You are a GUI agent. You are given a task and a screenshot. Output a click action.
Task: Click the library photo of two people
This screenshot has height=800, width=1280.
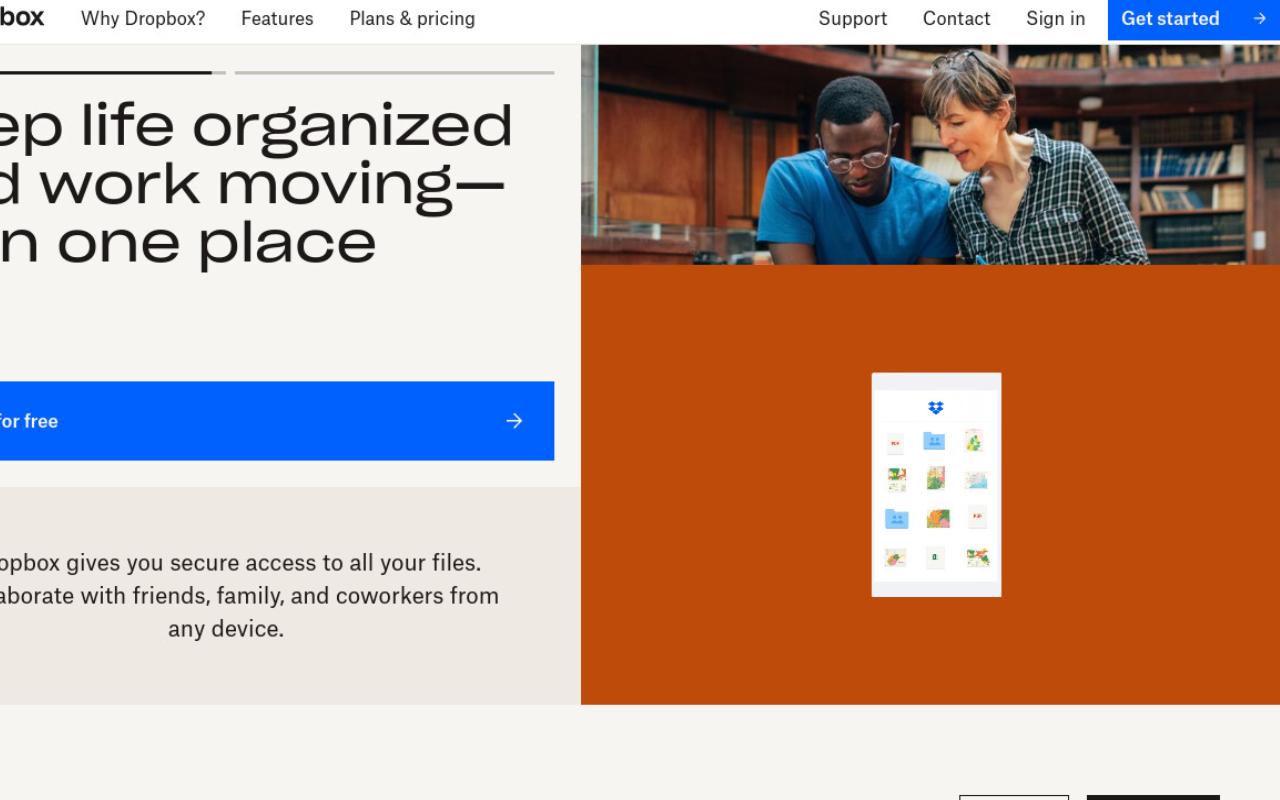click(x=930, y=155)
